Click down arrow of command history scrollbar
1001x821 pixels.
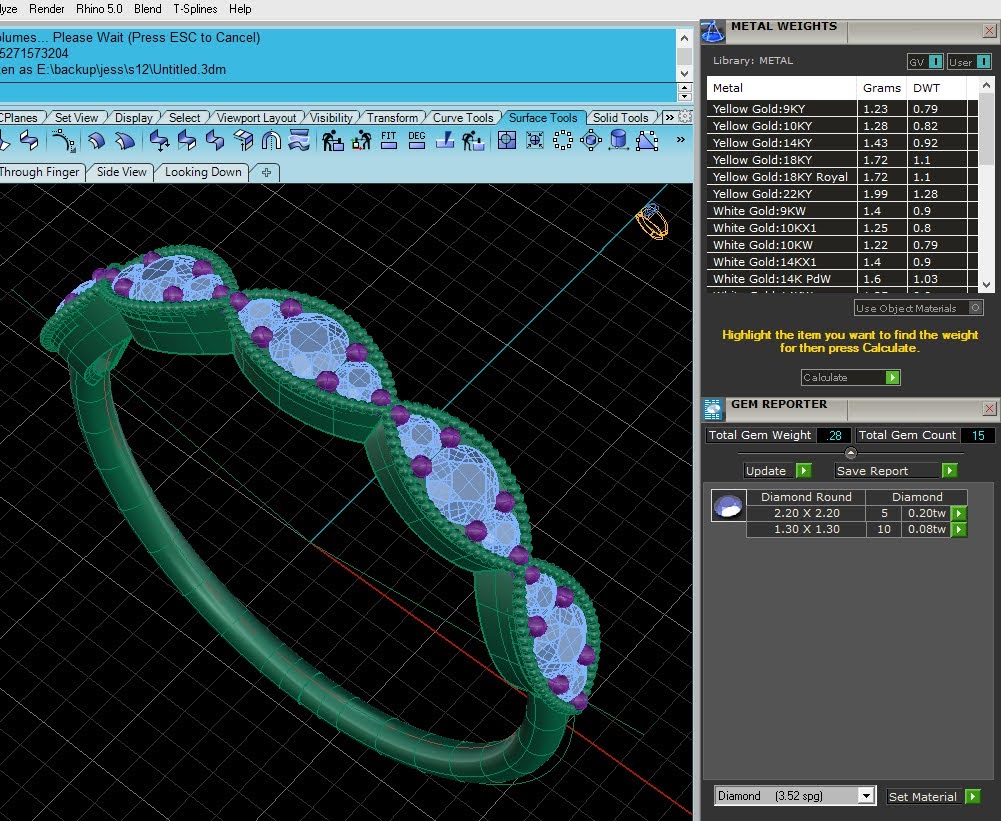pyautogui.click(x=684, y=73)
